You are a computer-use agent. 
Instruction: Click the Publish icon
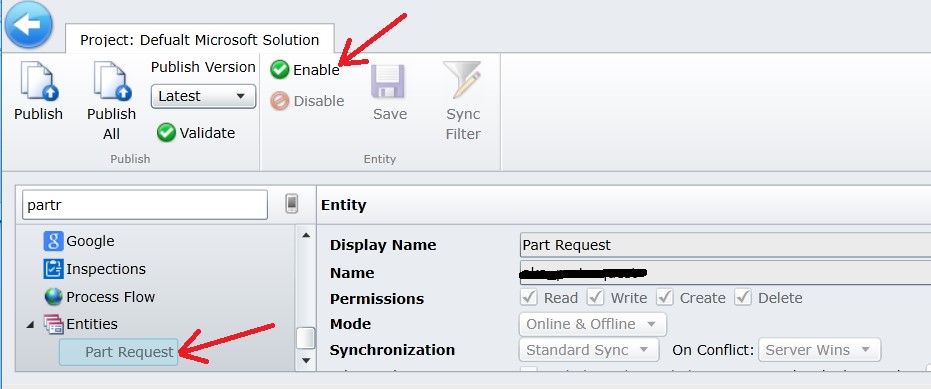(x=39, y=83)
